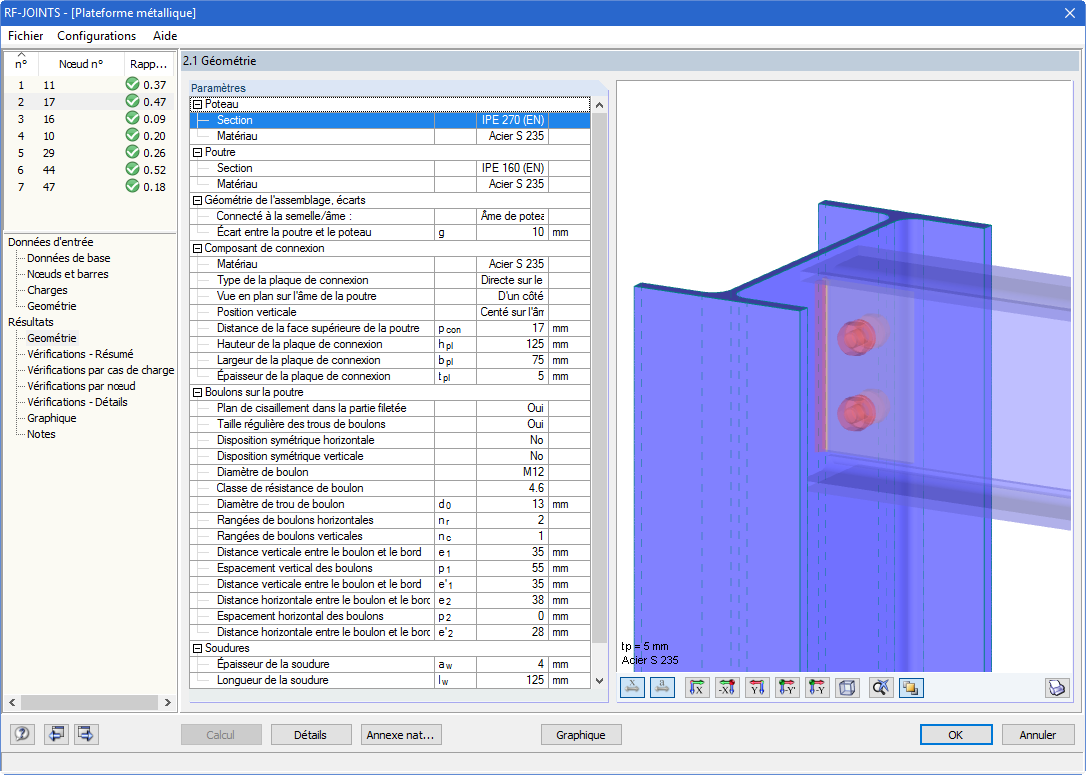Go to the next window with right arrow icon
Screen dimensions: 1086x775
click(x=86, y=734)
